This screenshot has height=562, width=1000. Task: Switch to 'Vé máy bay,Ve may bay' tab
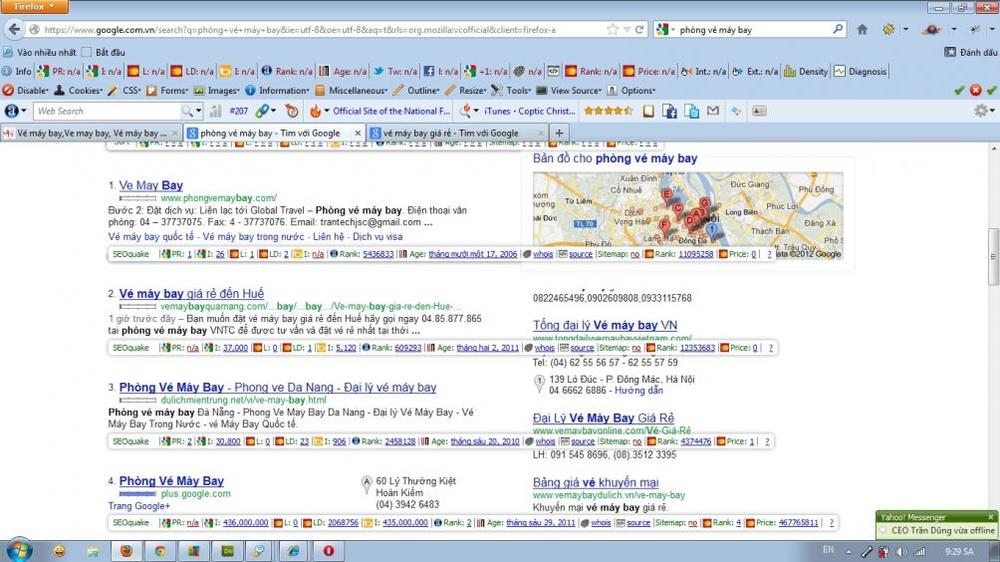[91, 133]
